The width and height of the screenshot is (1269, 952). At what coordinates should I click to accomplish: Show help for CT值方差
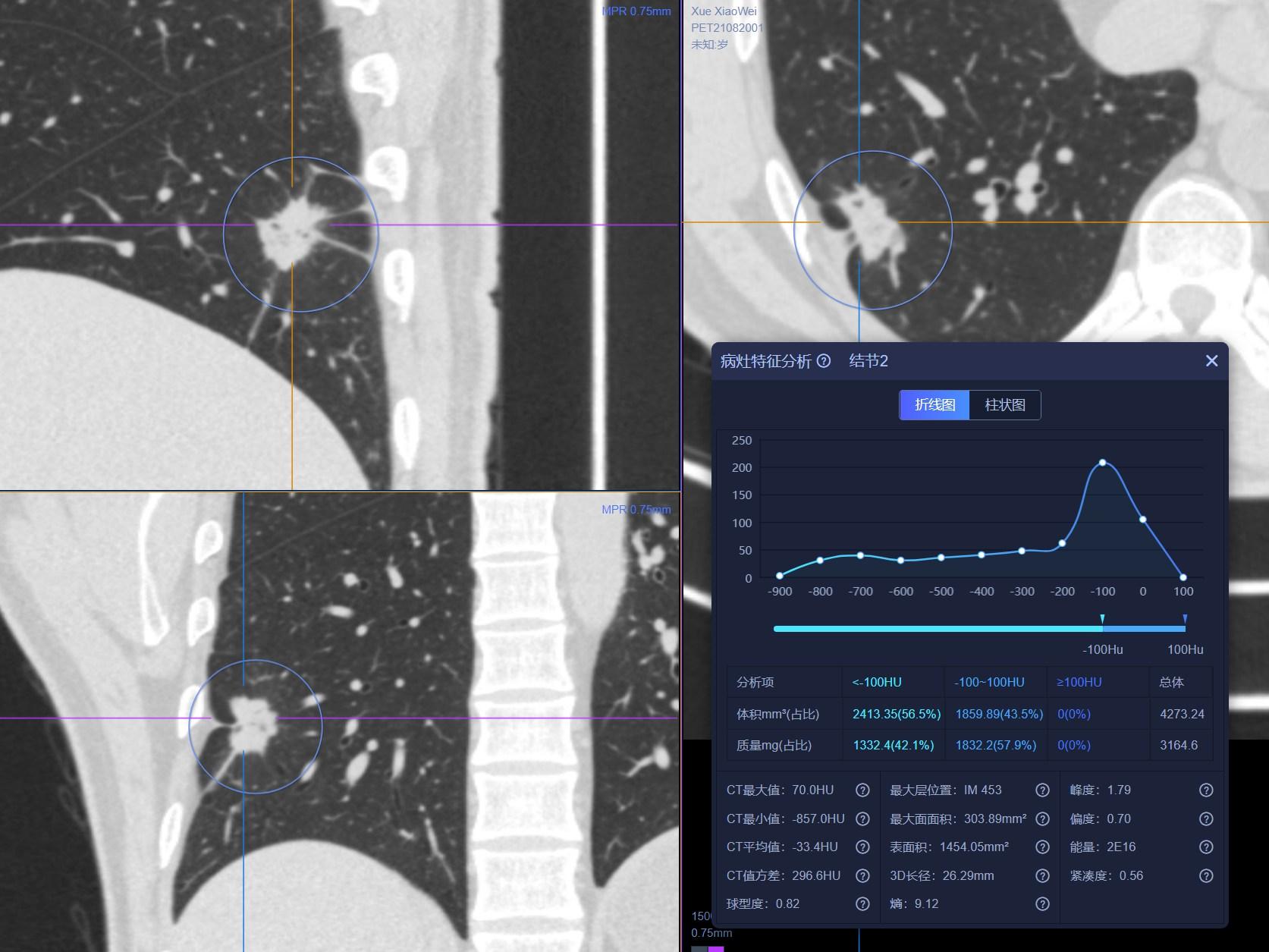point(862,875)
